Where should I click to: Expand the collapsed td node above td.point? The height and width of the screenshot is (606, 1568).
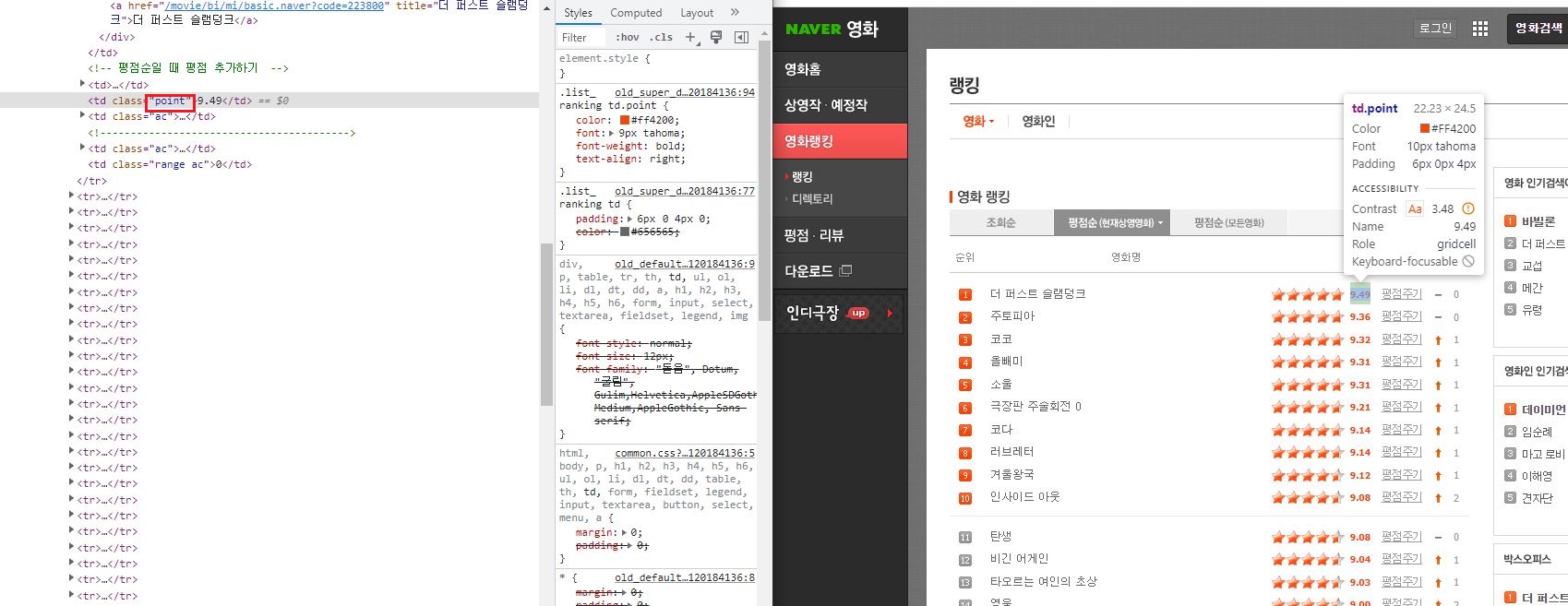click(x=82, y=84)
